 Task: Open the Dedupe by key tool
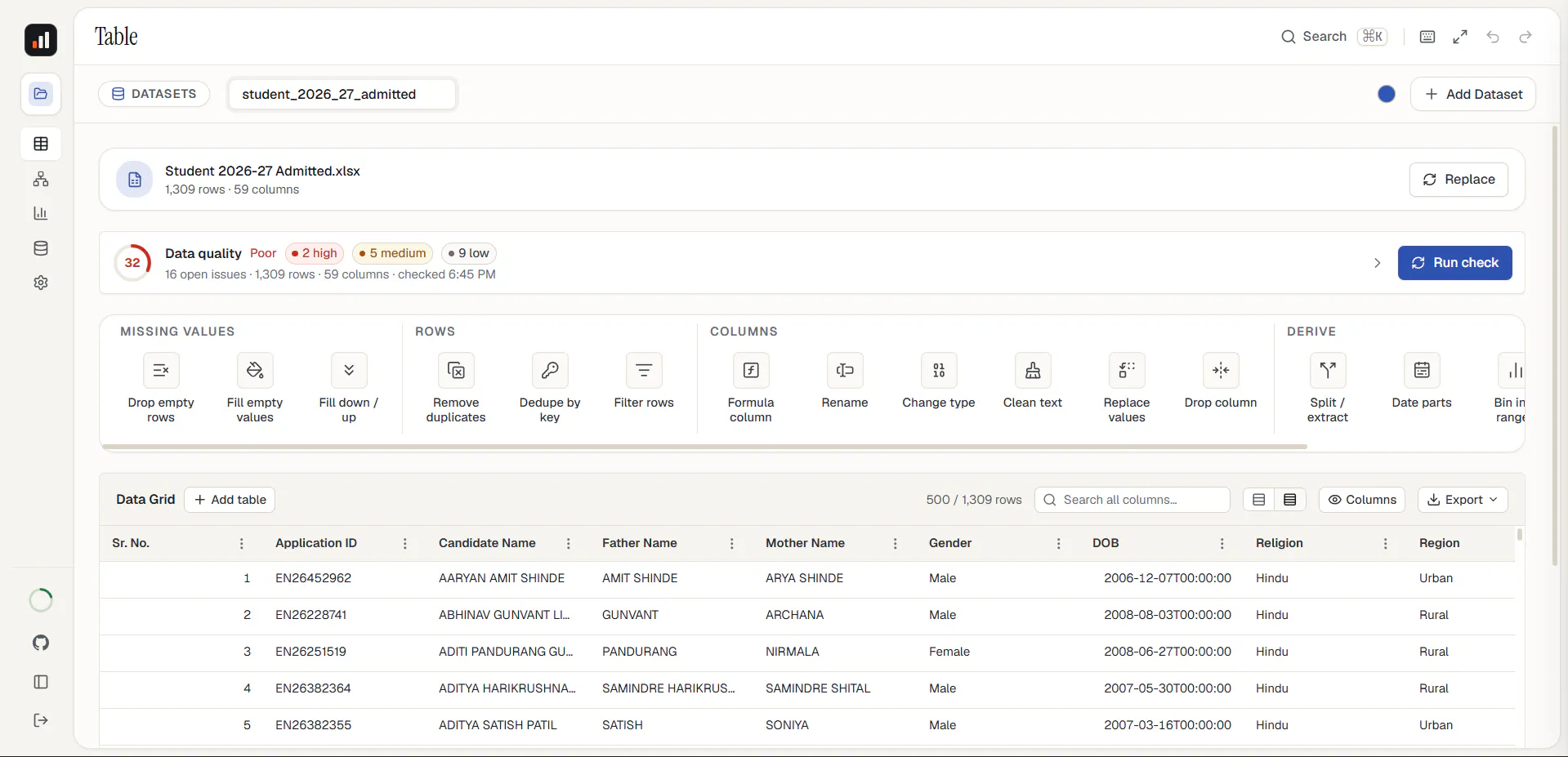pyautogui.click(x=550, y=388)
